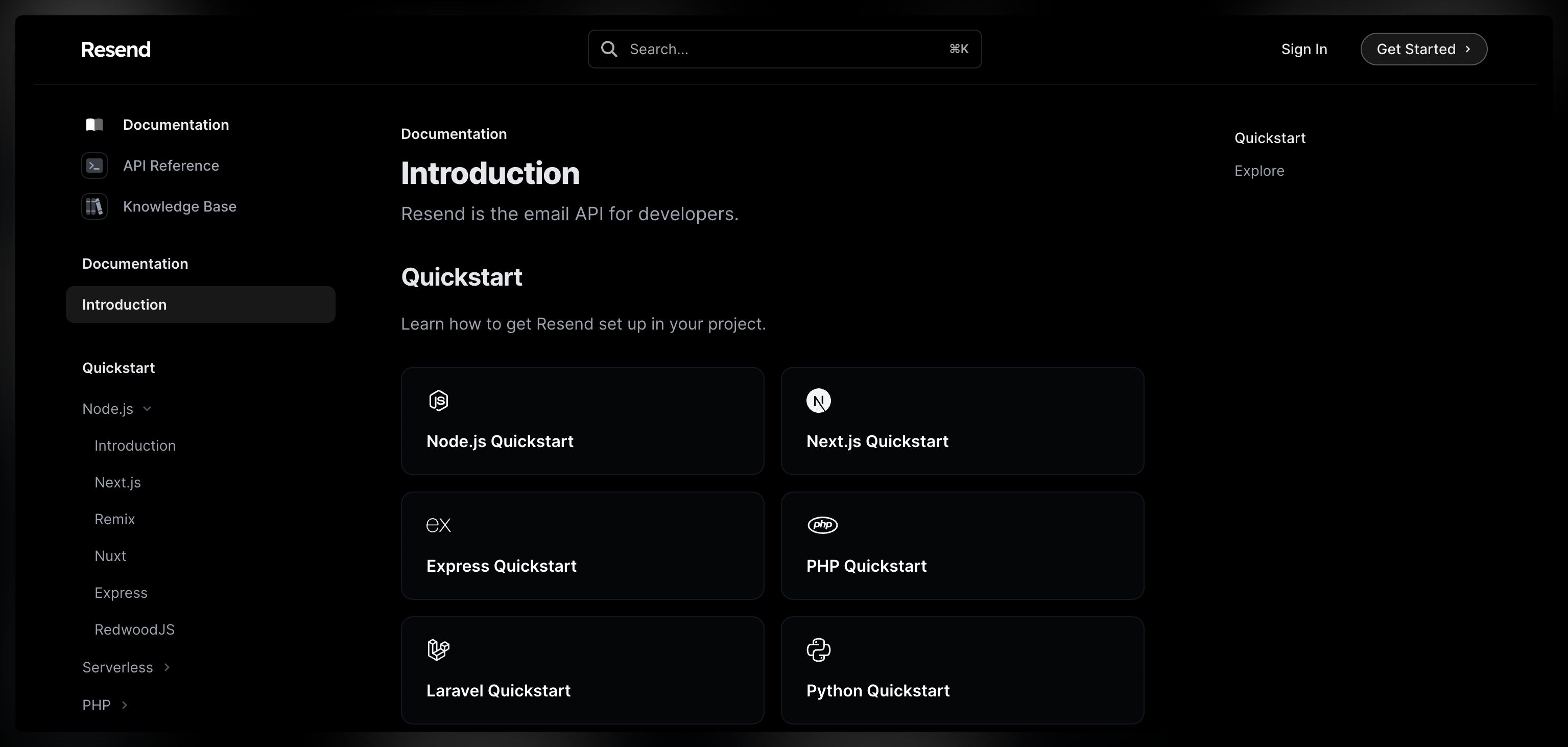Open the Remix sidebar page
The height and width of the screenshot is (747, 1568).
pos(114,519)
